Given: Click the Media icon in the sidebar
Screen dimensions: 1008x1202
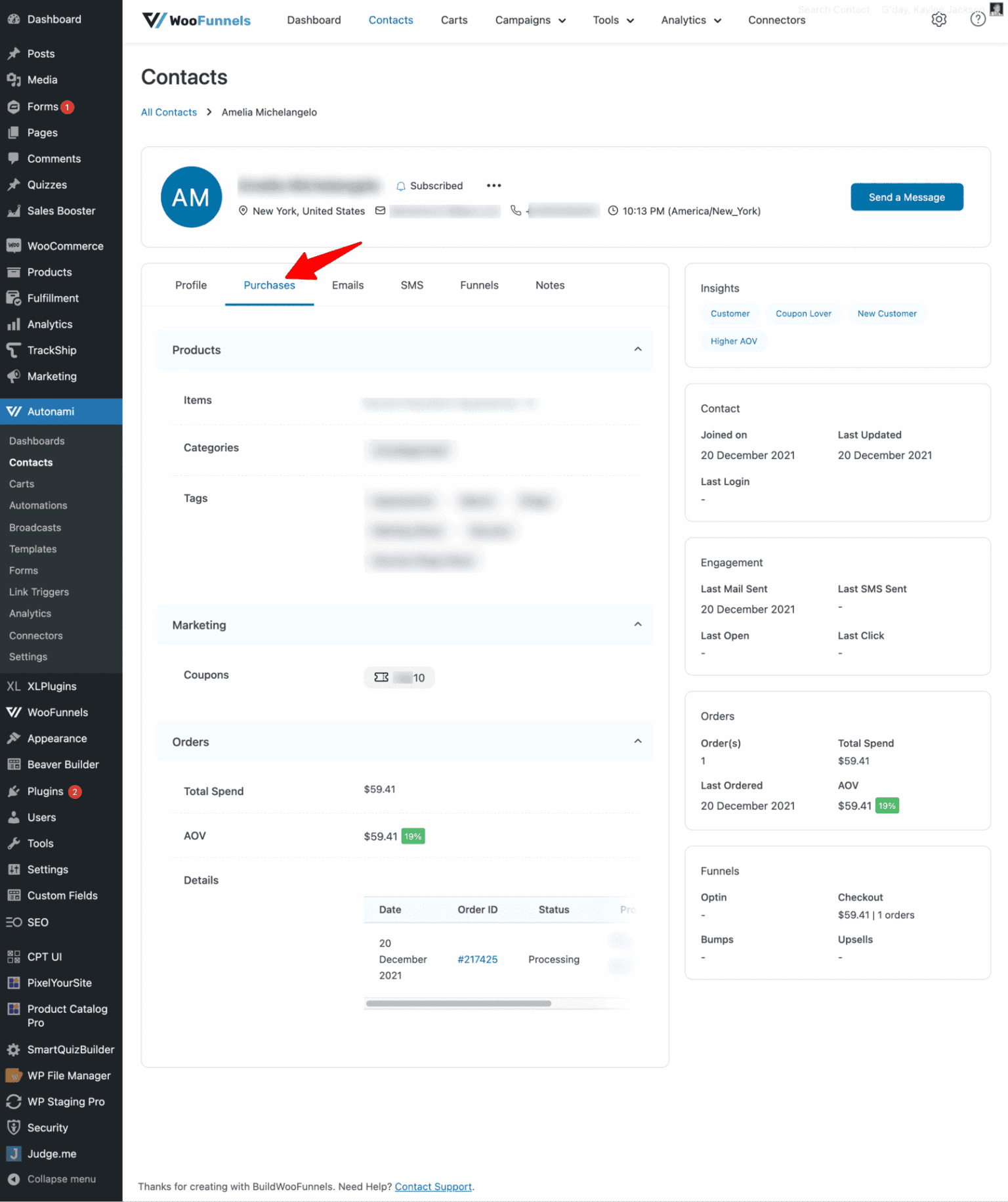Looking at the screenshot, I should pos(14,80).
